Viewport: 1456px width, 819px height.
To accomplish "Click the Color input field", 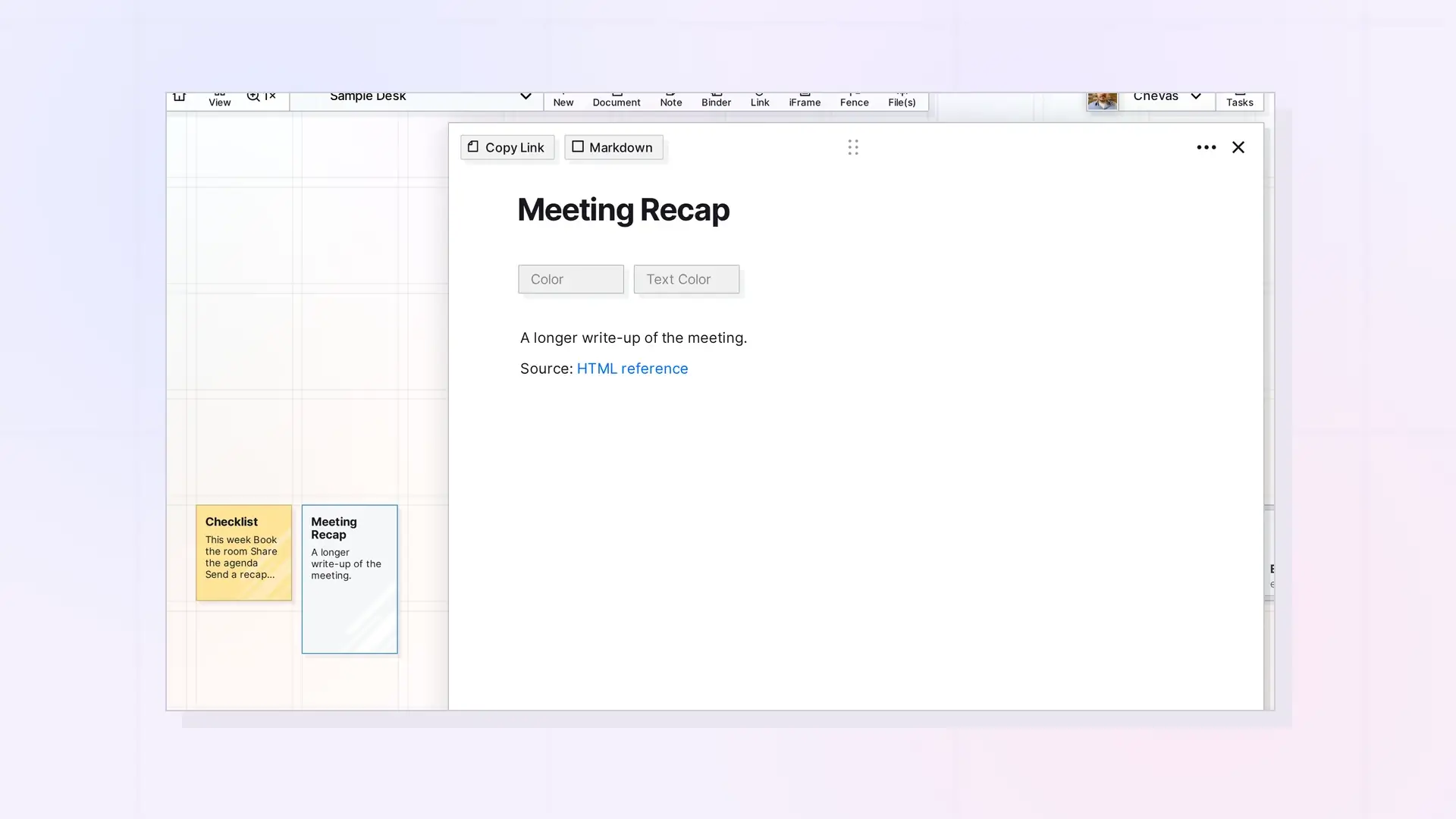I will 571,279.
